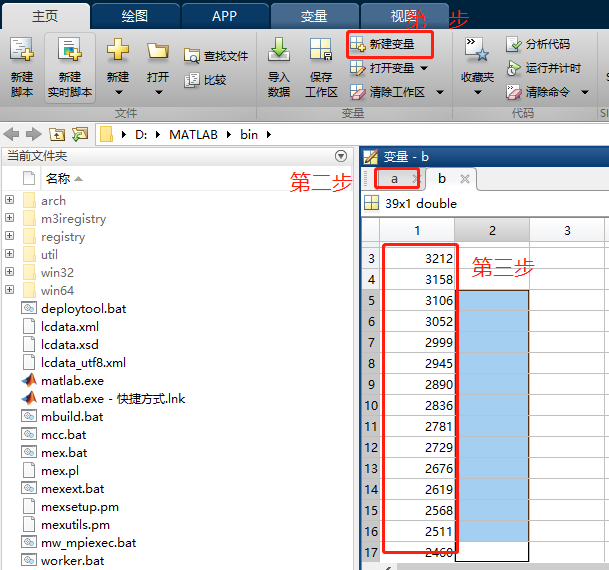Screen dimensions: 609x570
Task: Open the 打开 dropdown arrow
Action: [x=158, y=92]
